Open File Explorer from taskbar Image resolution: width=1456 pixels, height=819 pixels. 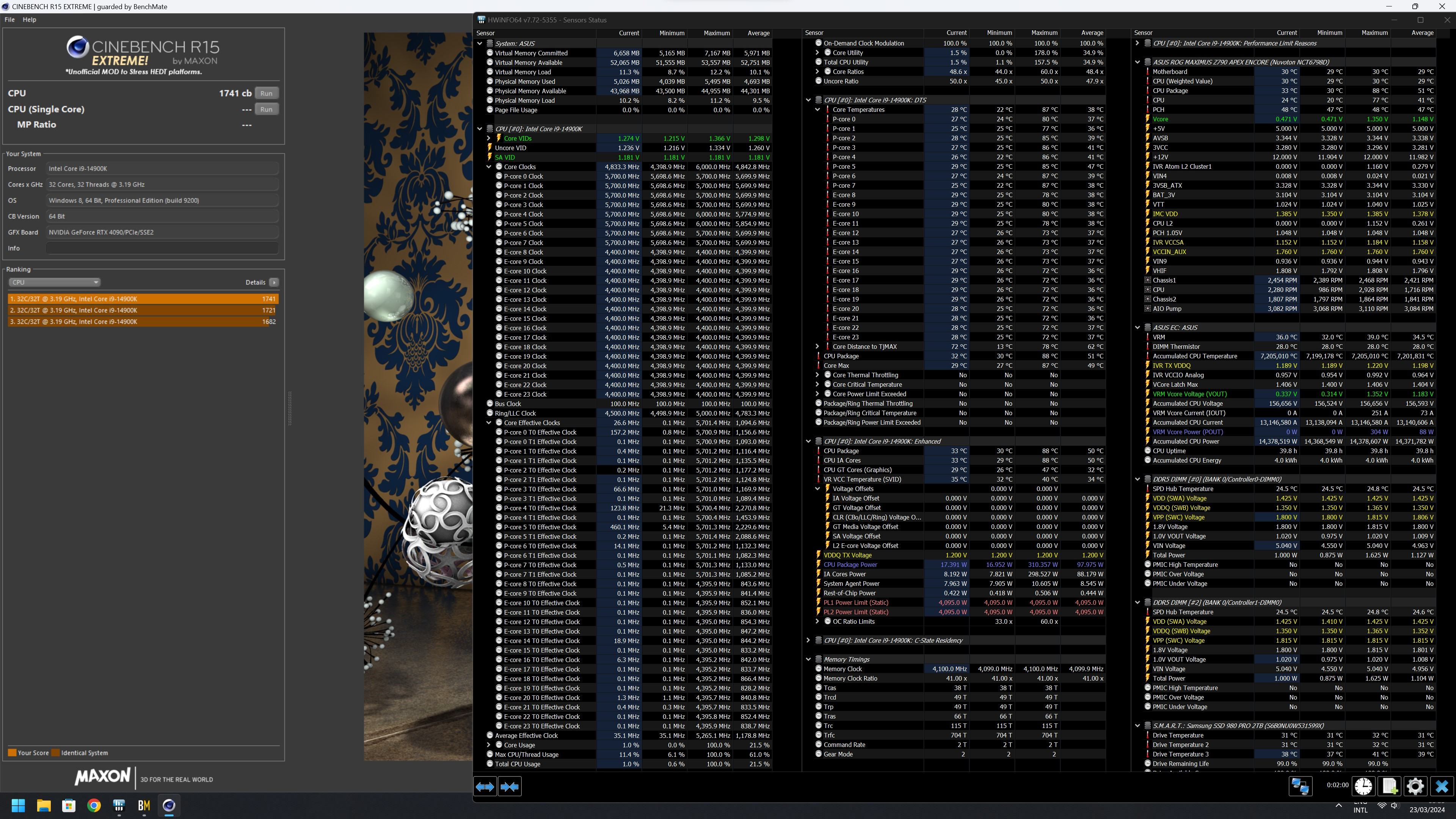pos(44,805)
